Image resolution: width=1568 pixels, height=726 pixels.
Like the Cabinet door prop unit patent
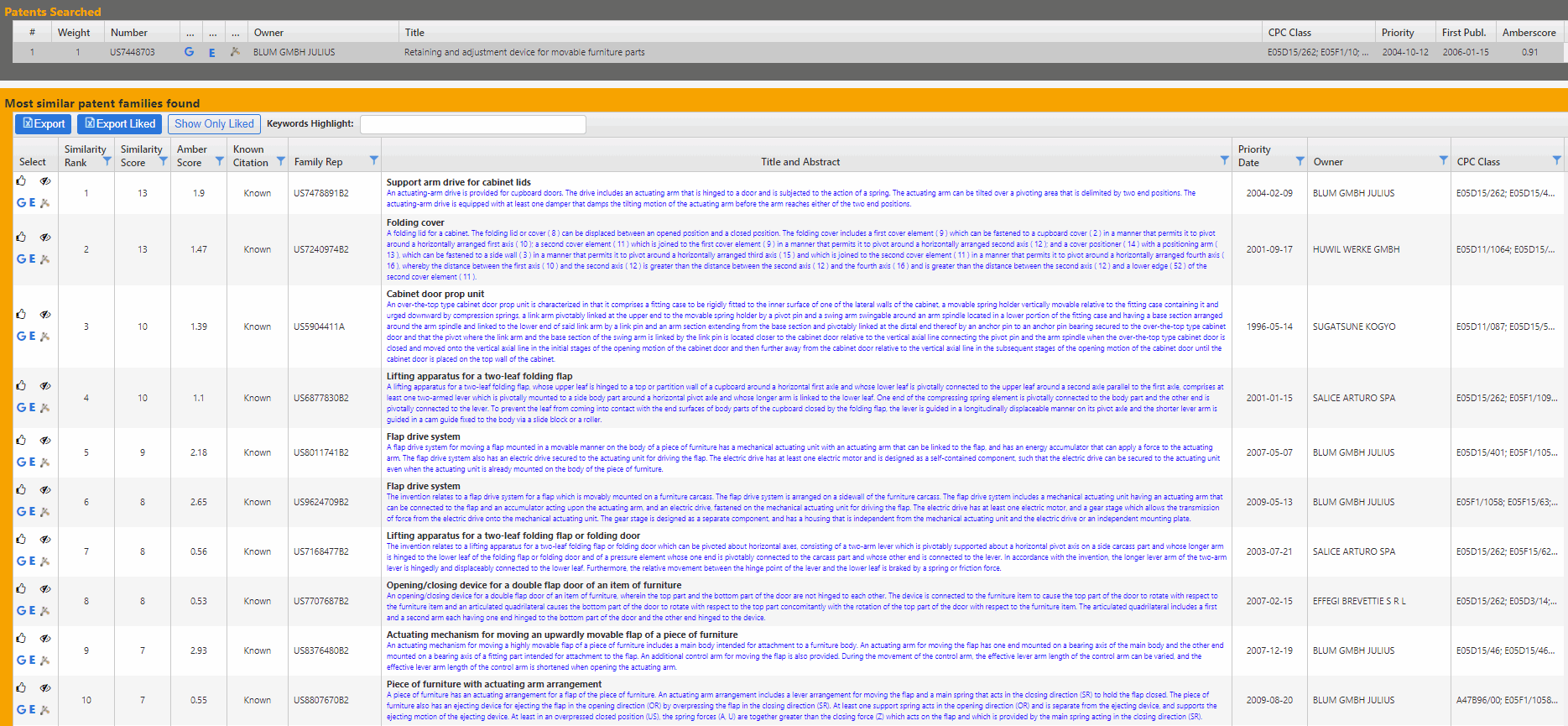[x=21, y=314]
